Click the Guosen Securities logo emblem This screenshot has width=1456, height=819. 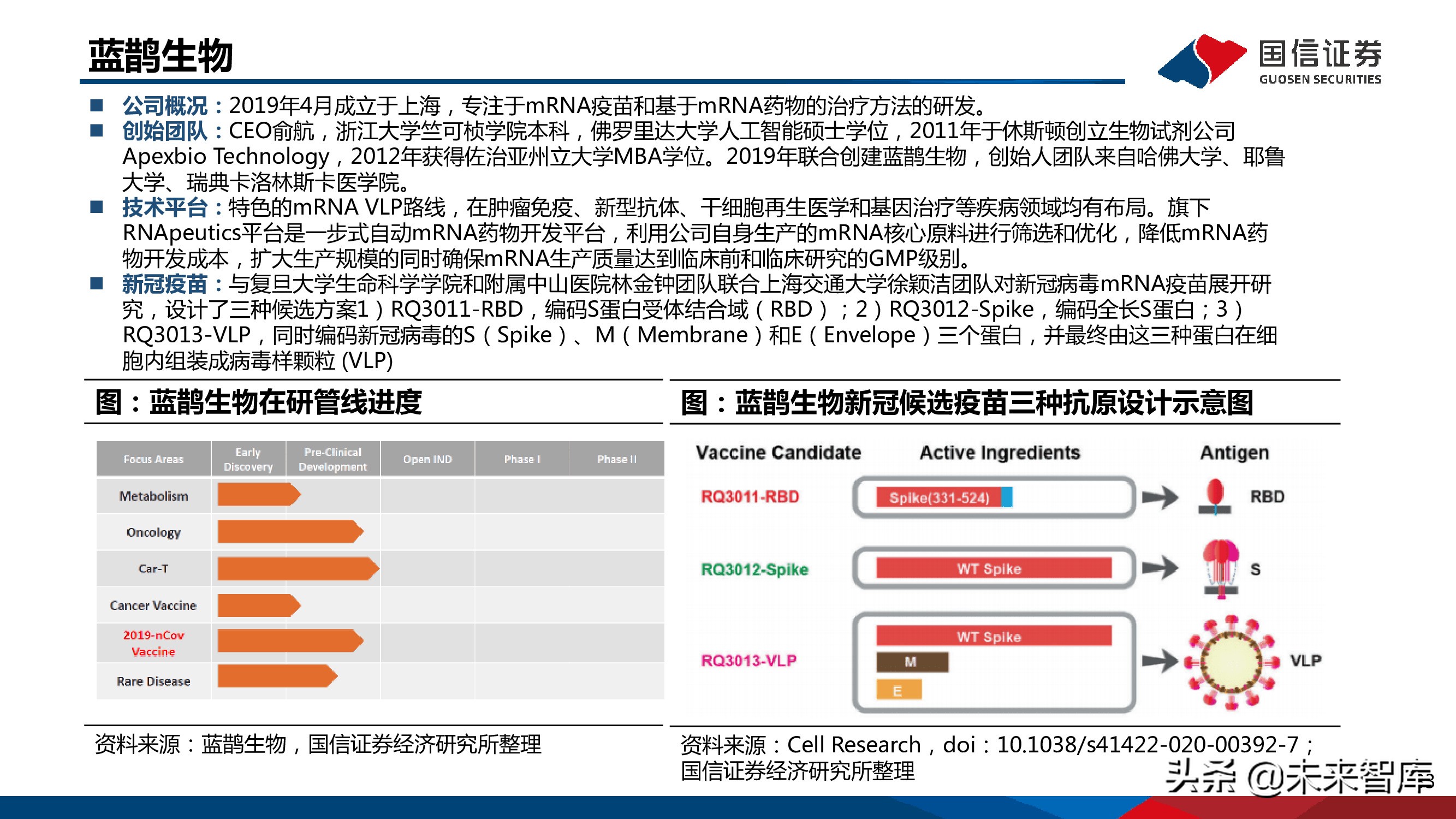point(1202,61)
